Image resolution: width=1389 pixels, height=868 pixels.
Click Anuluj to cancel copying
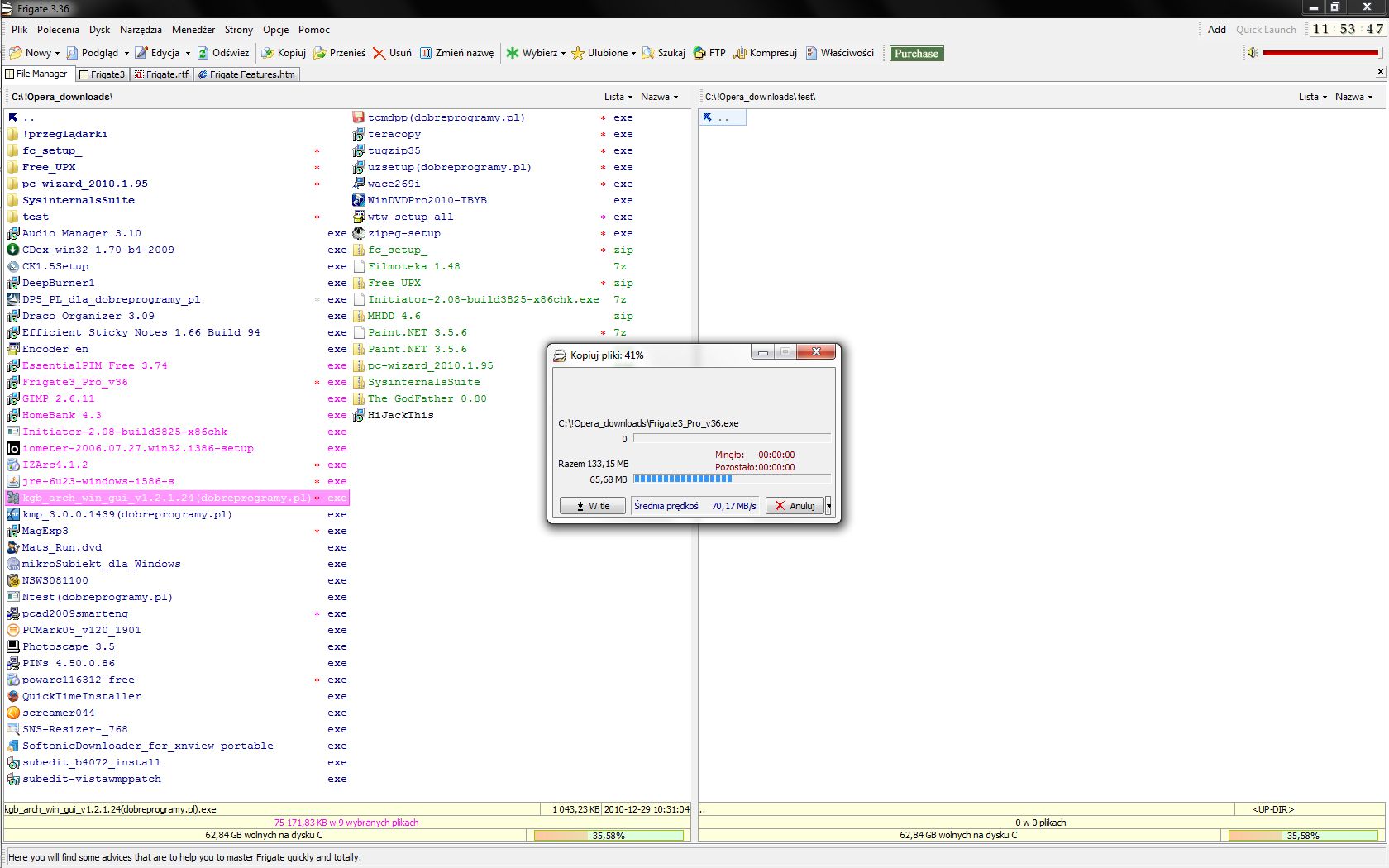click(x=795, y=506)
